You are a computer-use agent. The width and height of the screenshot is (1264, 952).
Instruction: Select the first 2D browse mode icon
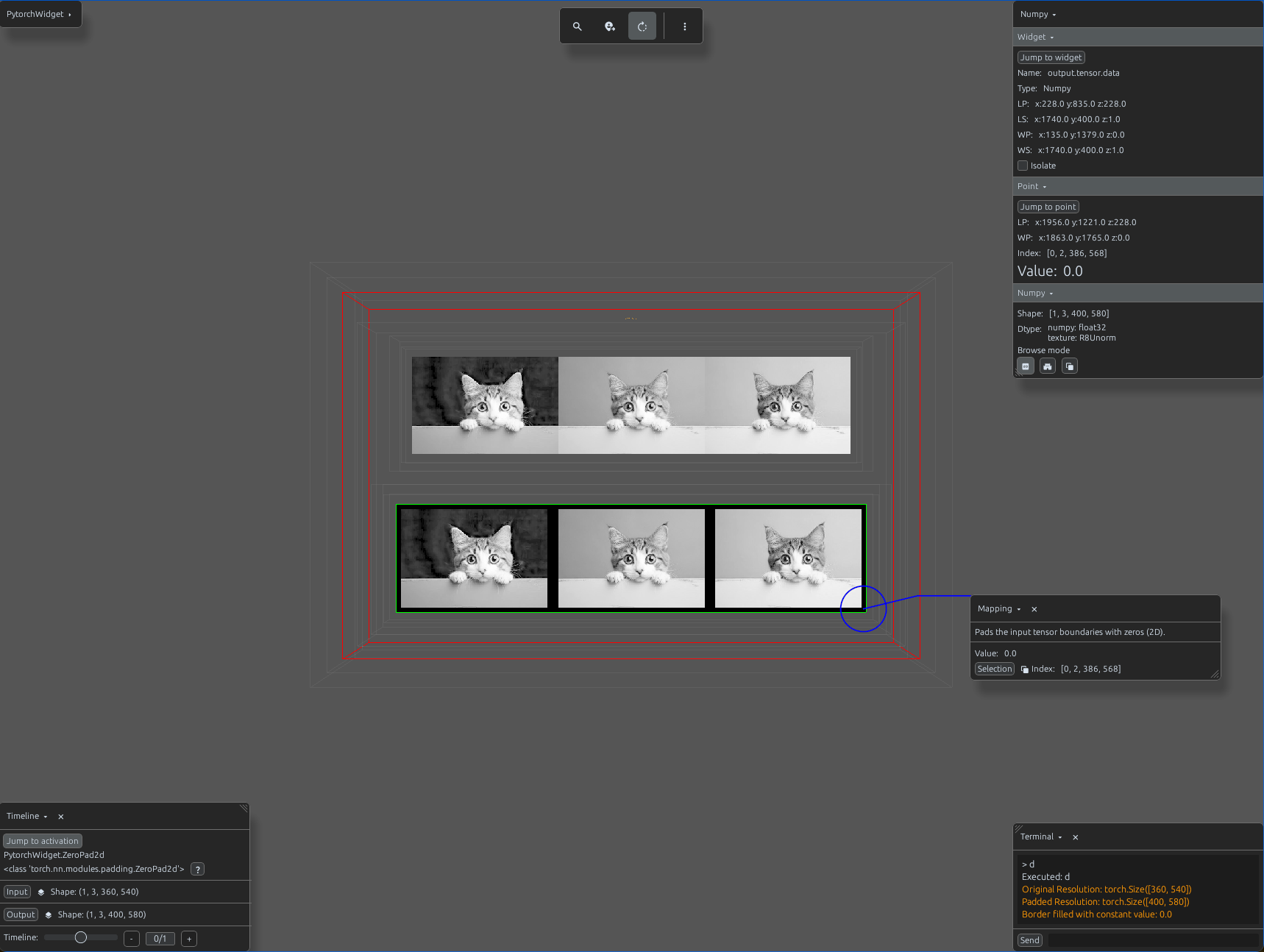coord(1026,366)
